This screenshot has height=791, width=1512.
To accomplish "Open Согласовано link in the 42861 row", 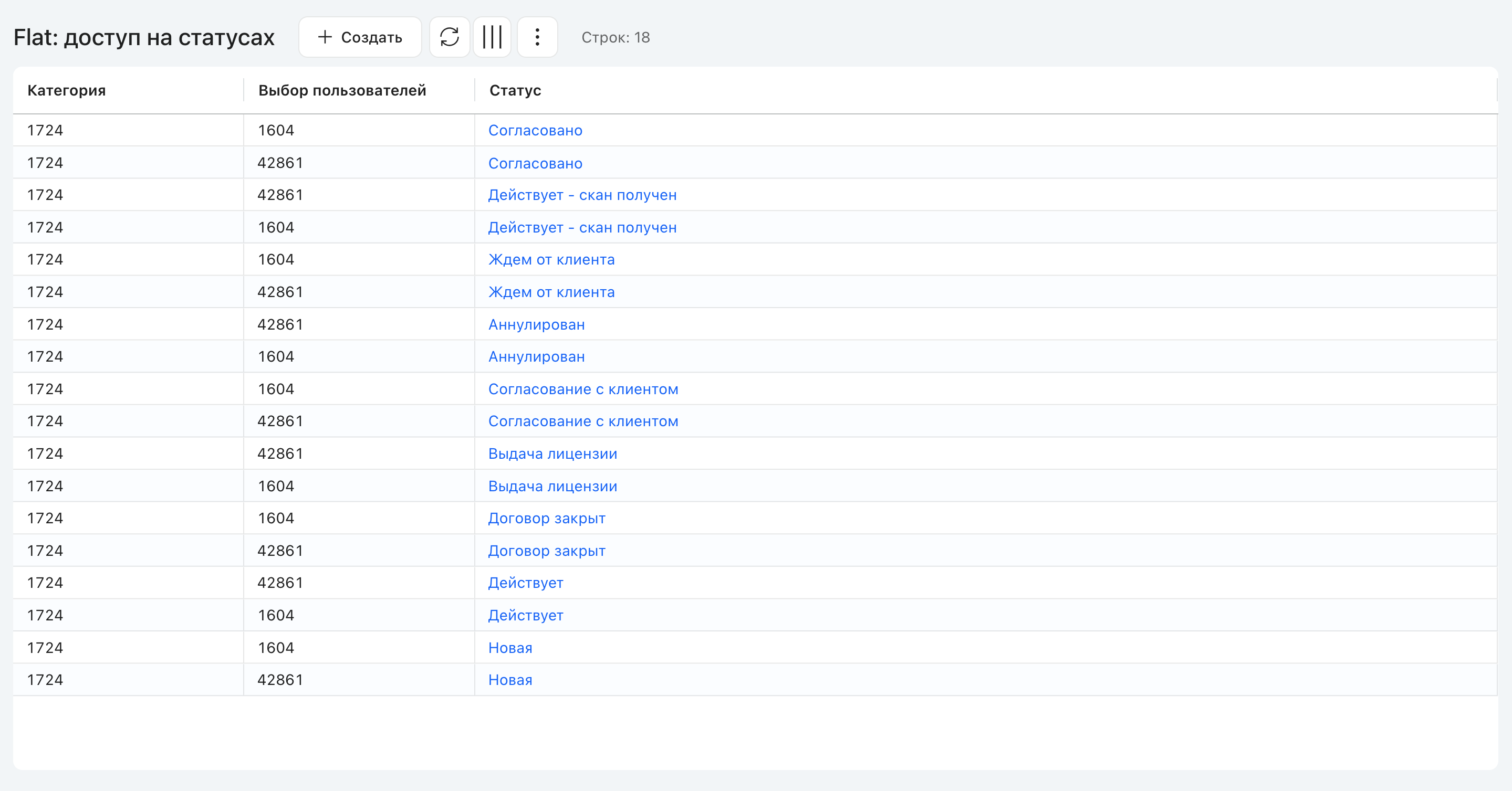I will 535,163.
